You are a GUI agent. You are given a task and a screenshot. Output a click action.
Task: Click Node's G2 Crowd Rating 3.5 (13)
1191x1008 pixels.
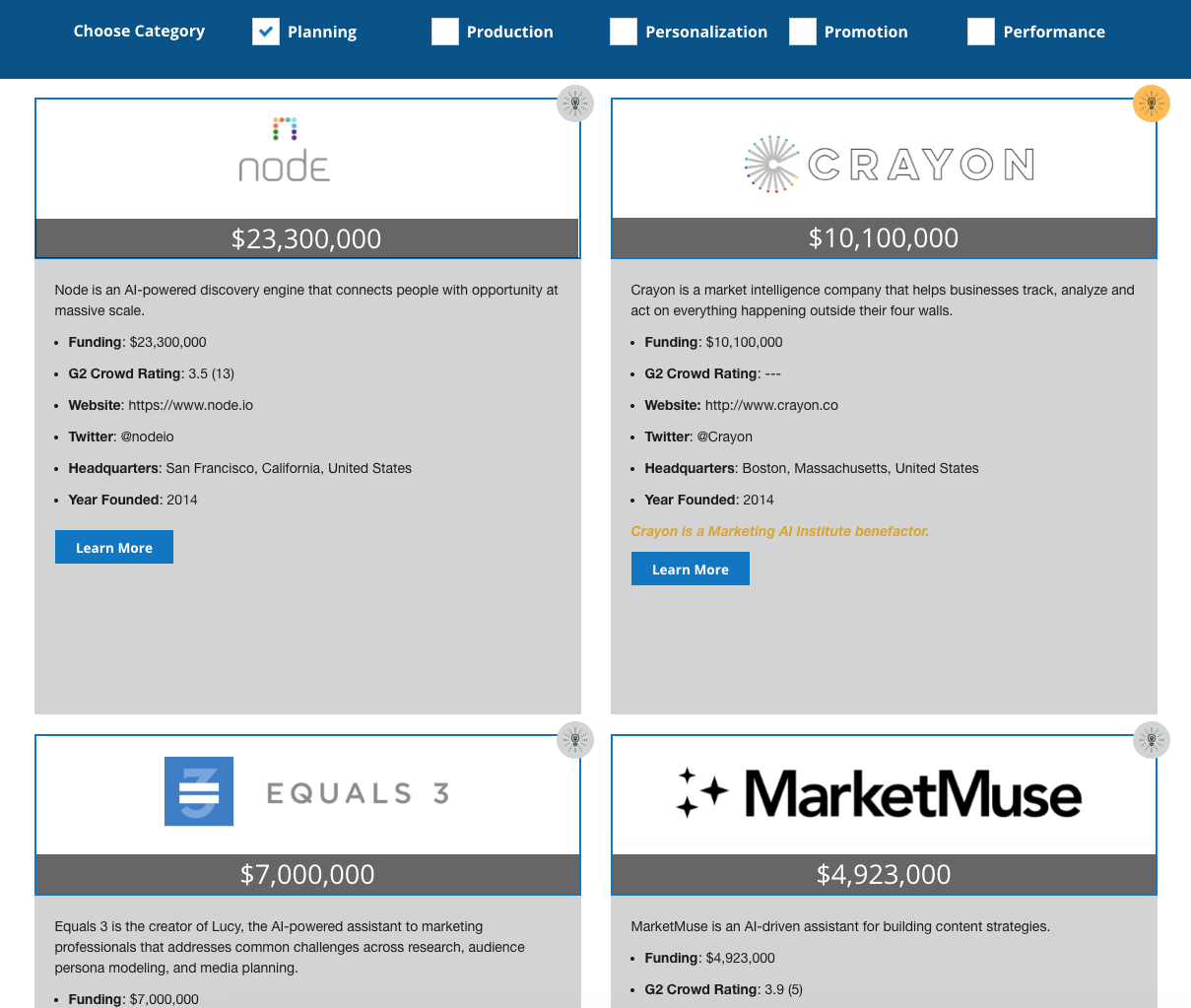(152, 373)
